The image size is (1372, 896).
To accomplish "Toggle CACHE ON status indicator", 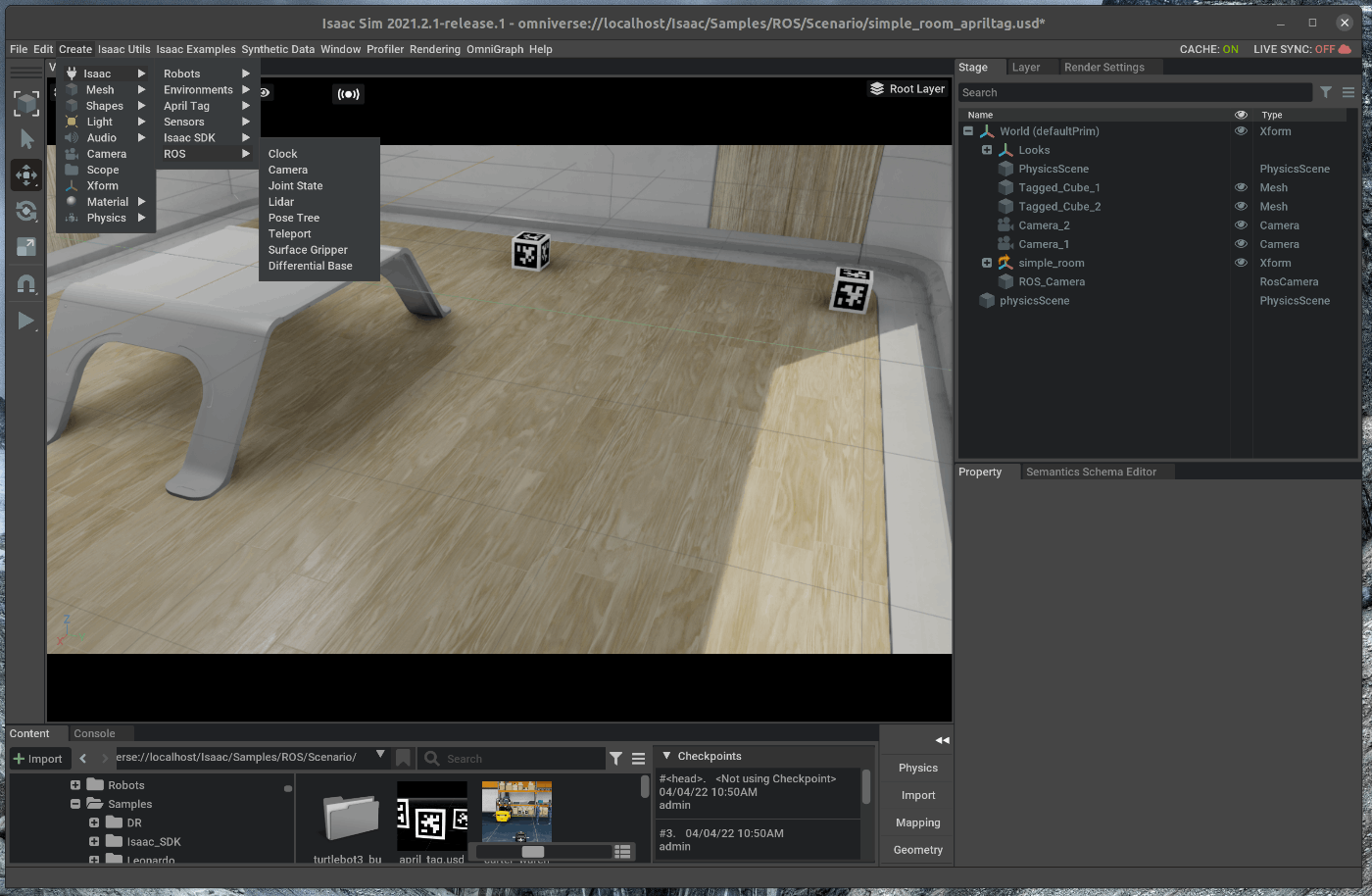I will pos(1209,49).
